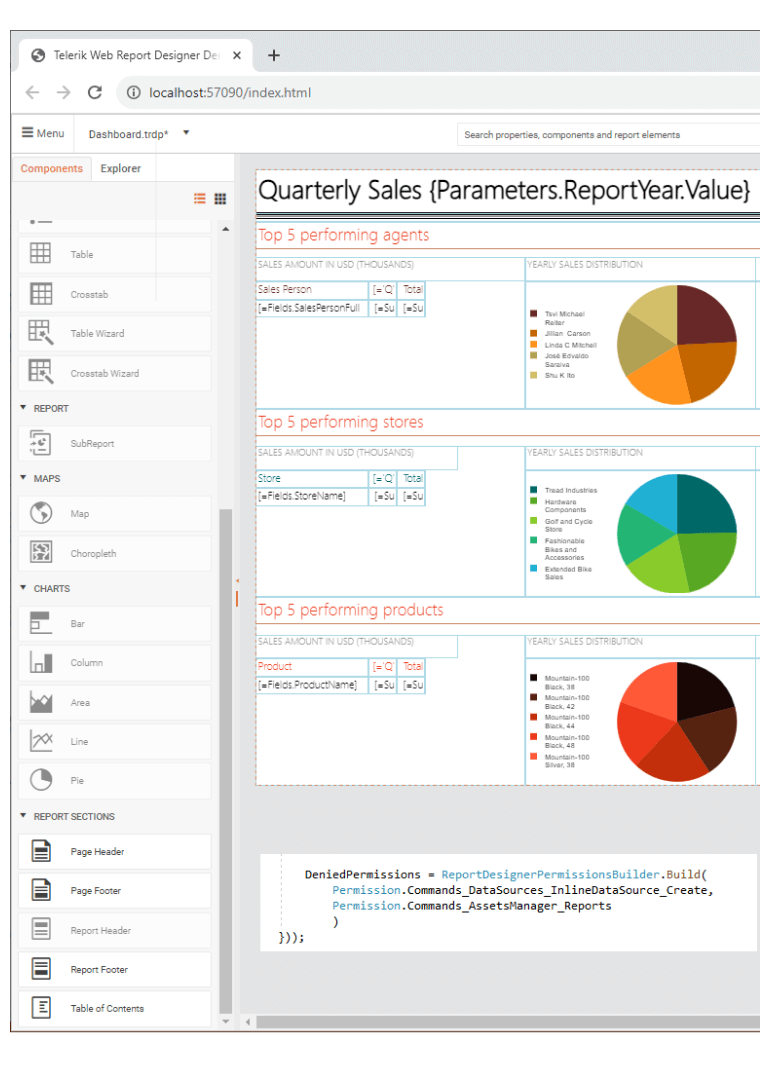The height and width of the screenshot is (1092, 770).
Task: Click the Tread Industries legend color swatch
Action: click(533, 490)
